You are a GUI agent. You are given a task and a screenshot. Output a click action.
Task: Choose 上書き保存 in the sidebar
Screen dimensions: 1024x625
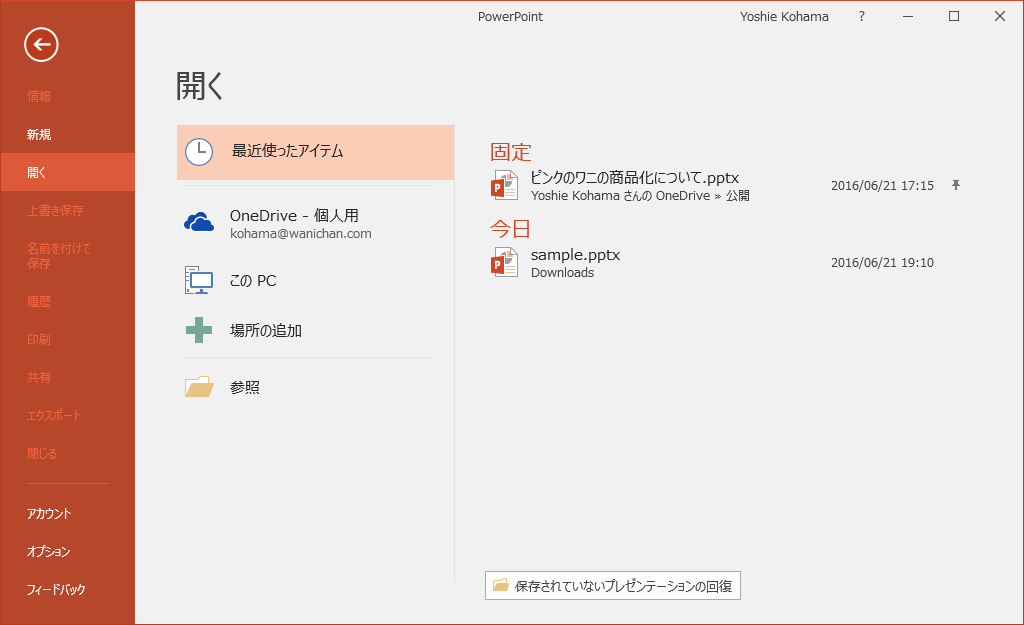click(55, 210)
